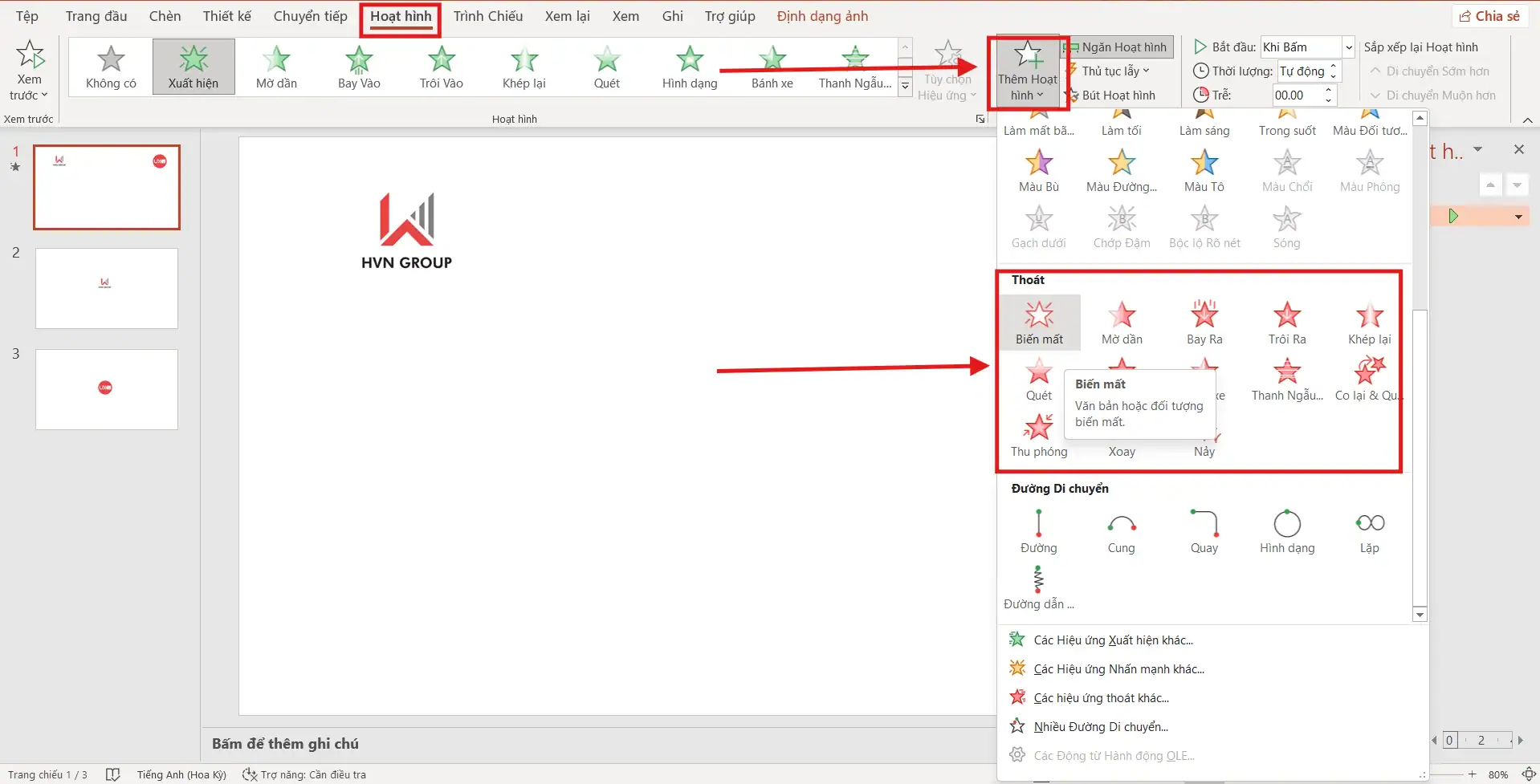Click the play button in animation pane
This screenshot has height=784, width=1540.
(x=1452, y=217)
